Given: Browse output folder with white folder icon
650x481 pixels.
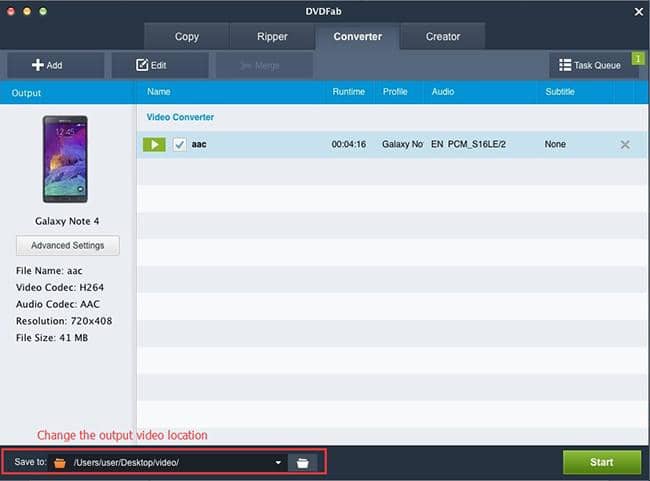Looking at the screenshot, I should tap(303, 462).
